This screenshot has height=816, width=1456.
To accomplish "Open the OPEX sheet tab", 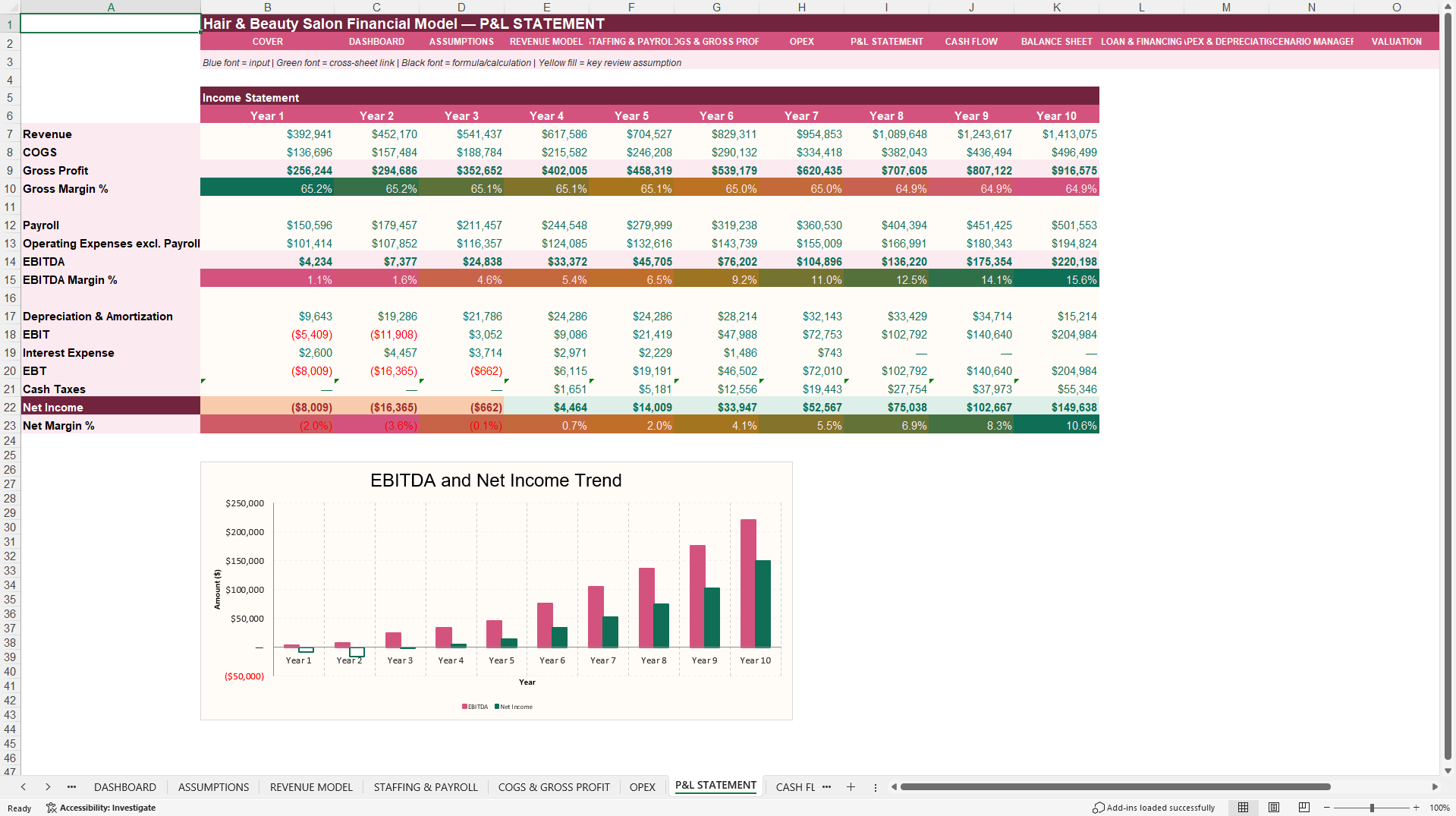I will click(642, 787).
